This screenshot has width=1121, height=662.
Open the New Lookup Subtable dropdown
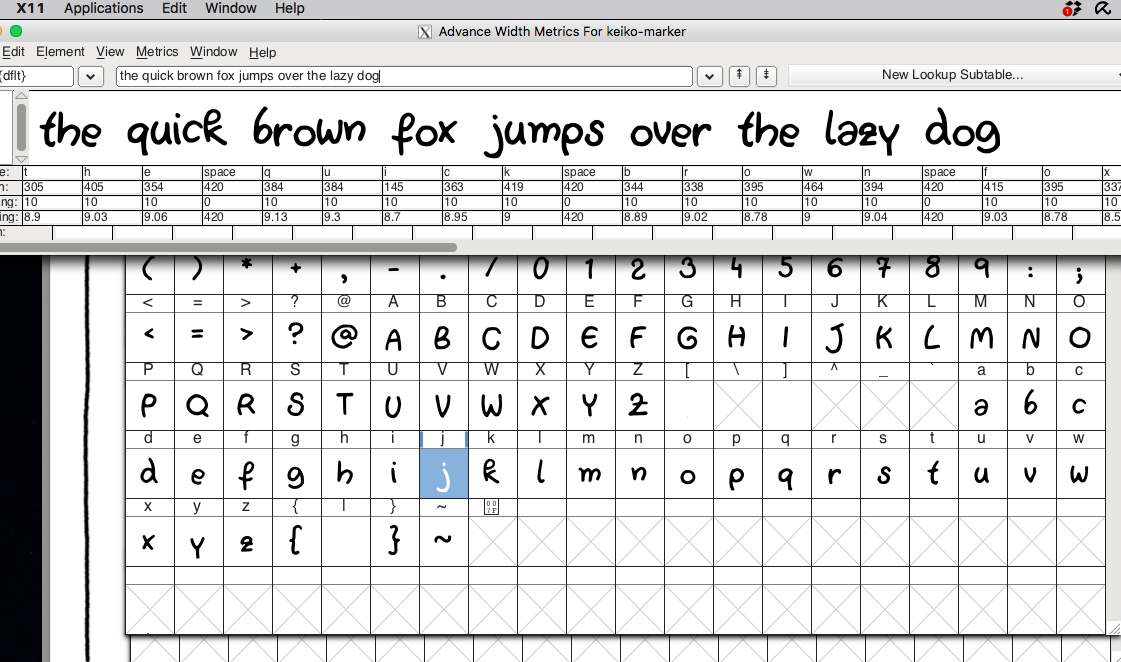955,75
